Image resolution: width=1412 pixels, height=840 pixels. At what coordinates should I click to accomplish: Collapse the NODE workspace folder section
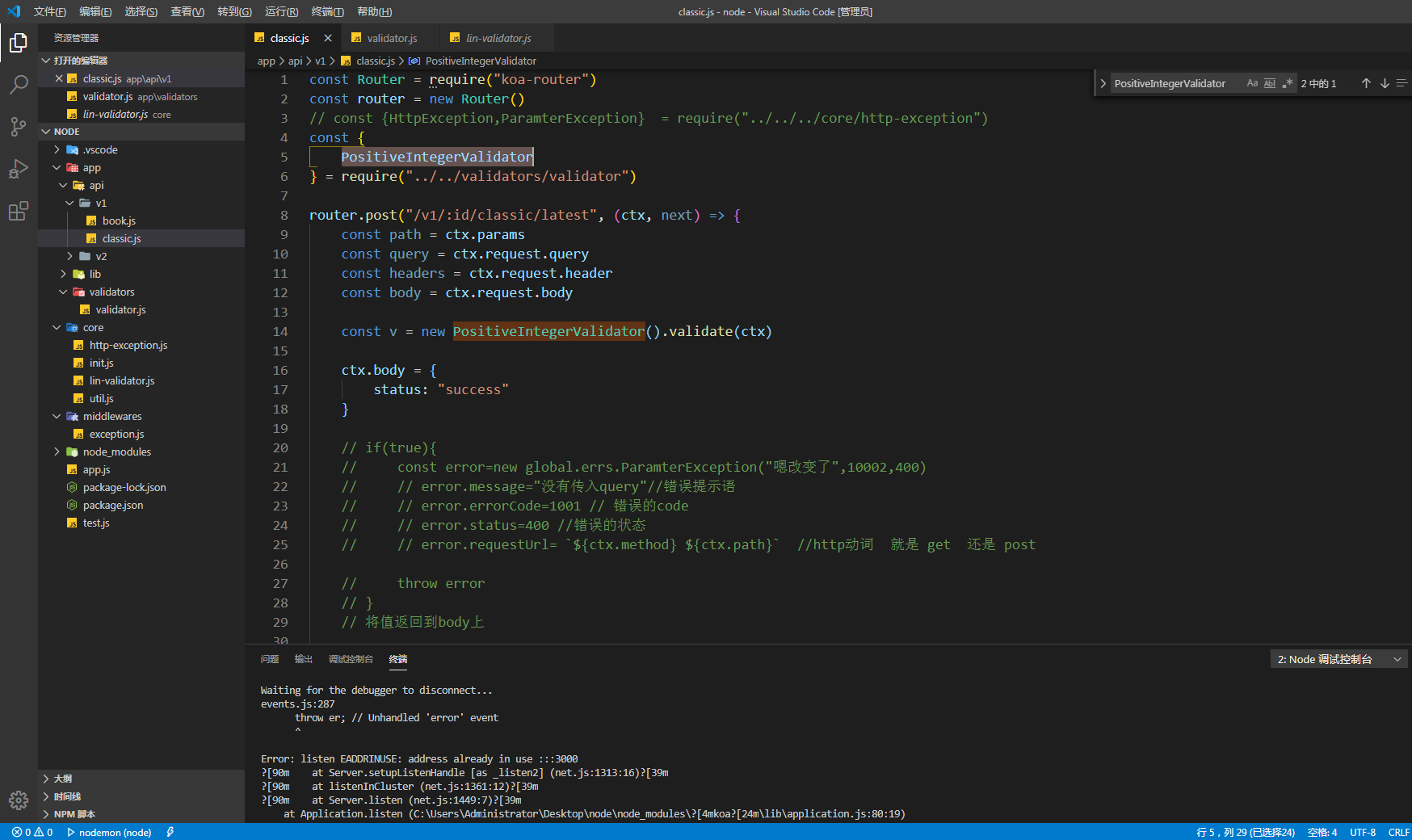[141, 132]
